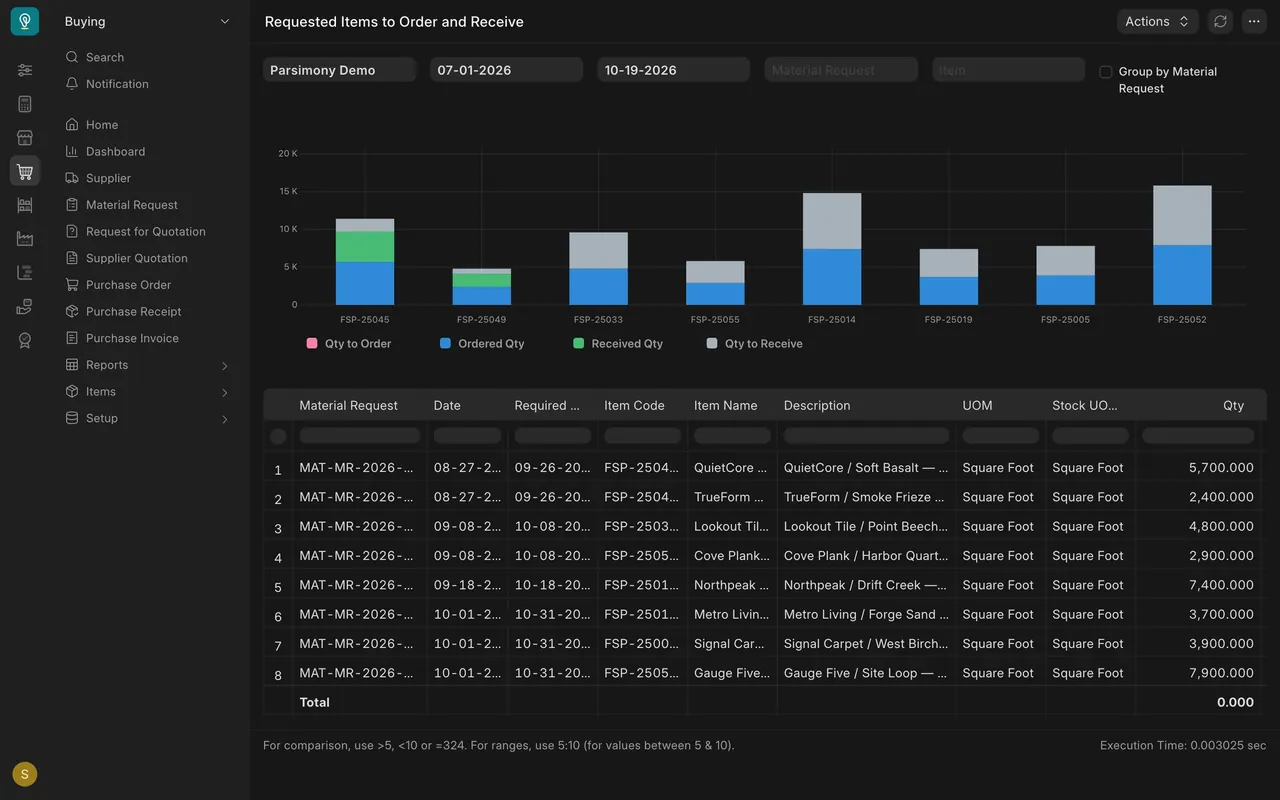Image resolution: width=1280 pixels, height=800 pixels.
Task: Select the Buying cart module icon
Action: pos(25,171)
